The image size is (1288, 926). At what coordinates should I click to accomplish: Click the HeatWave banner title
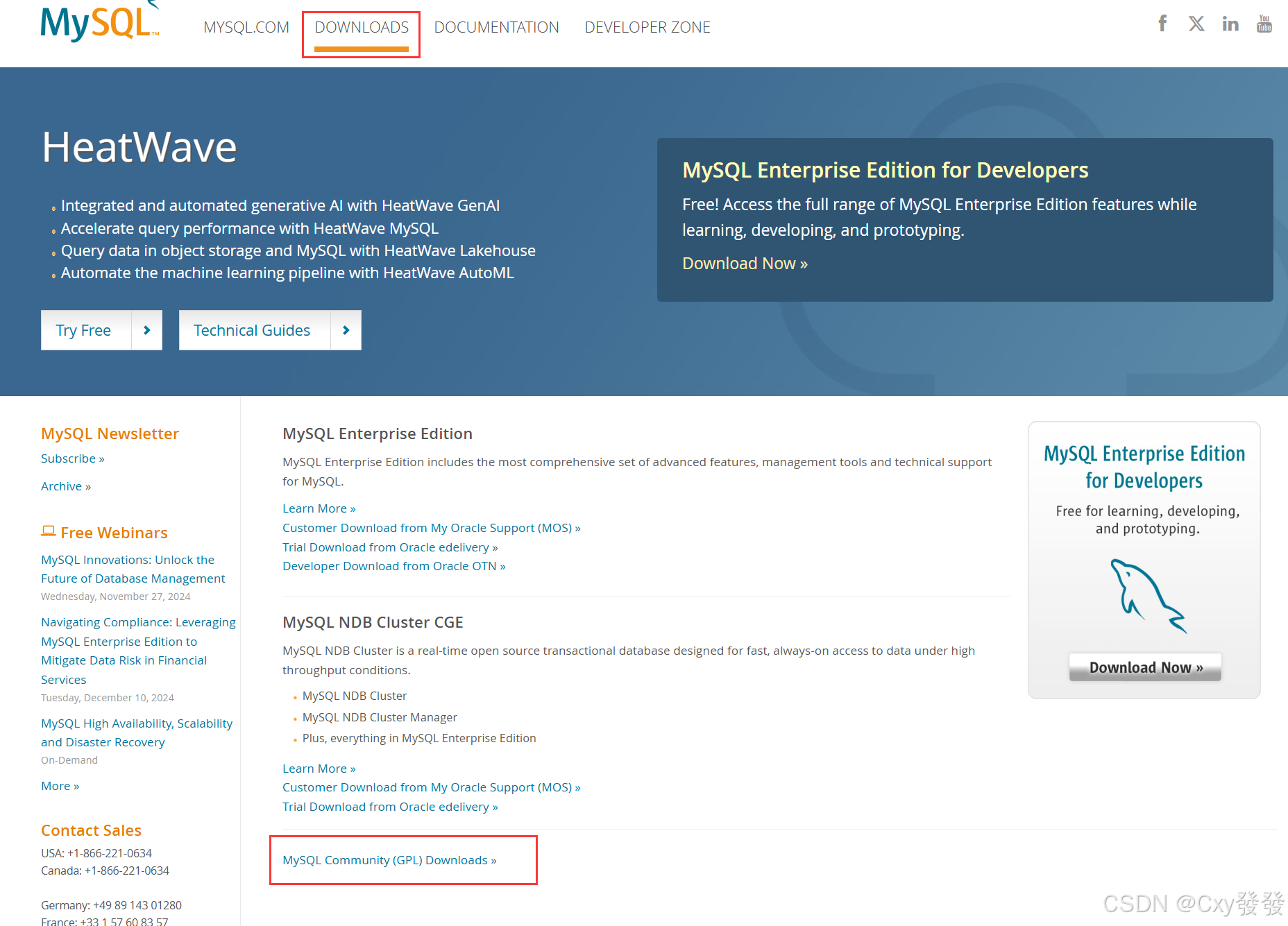[139, 147]
